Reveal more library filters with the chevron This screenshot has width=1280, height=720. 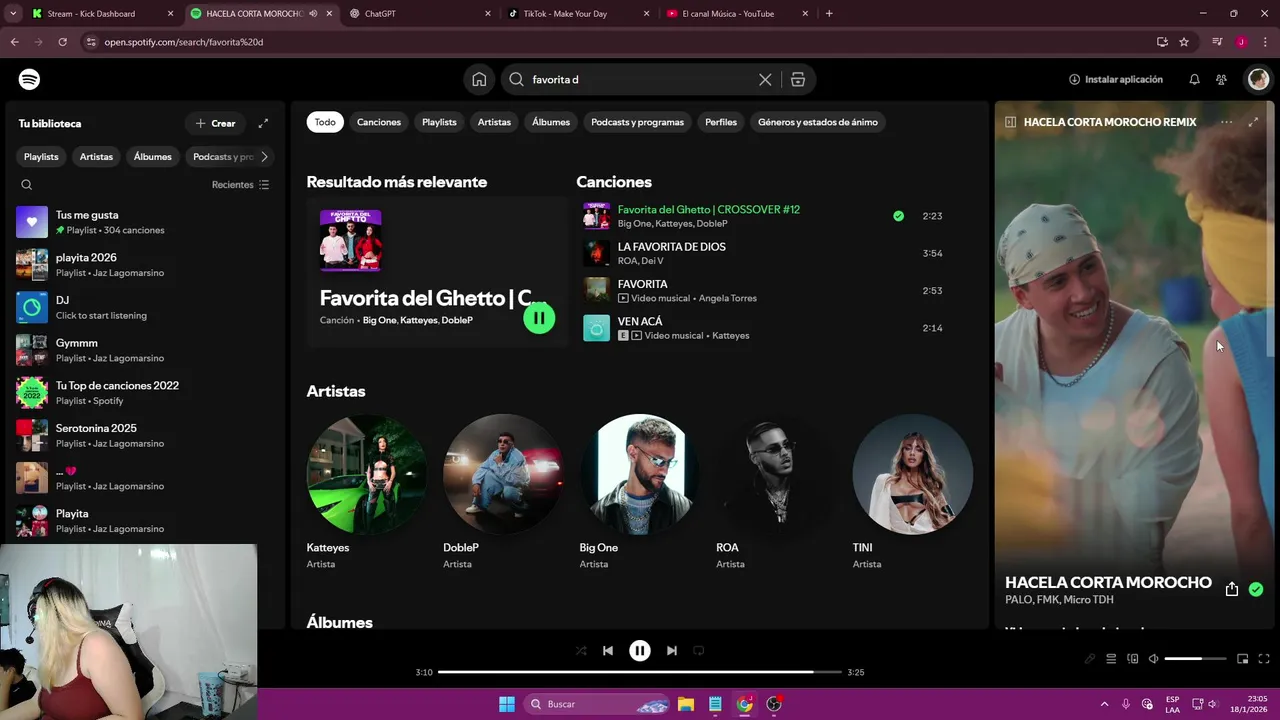click(264, 157)
